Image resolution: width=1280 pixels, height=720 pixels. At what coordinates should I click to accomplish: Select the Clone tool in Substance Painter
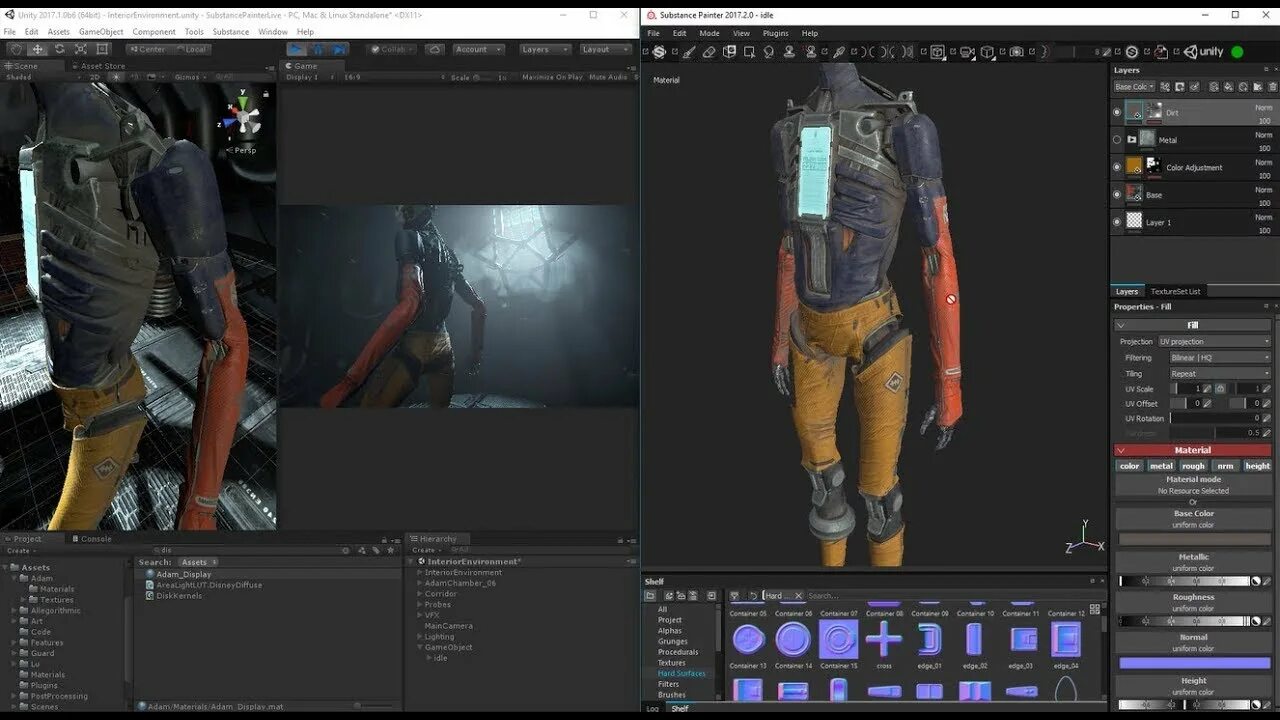point(789,52)
